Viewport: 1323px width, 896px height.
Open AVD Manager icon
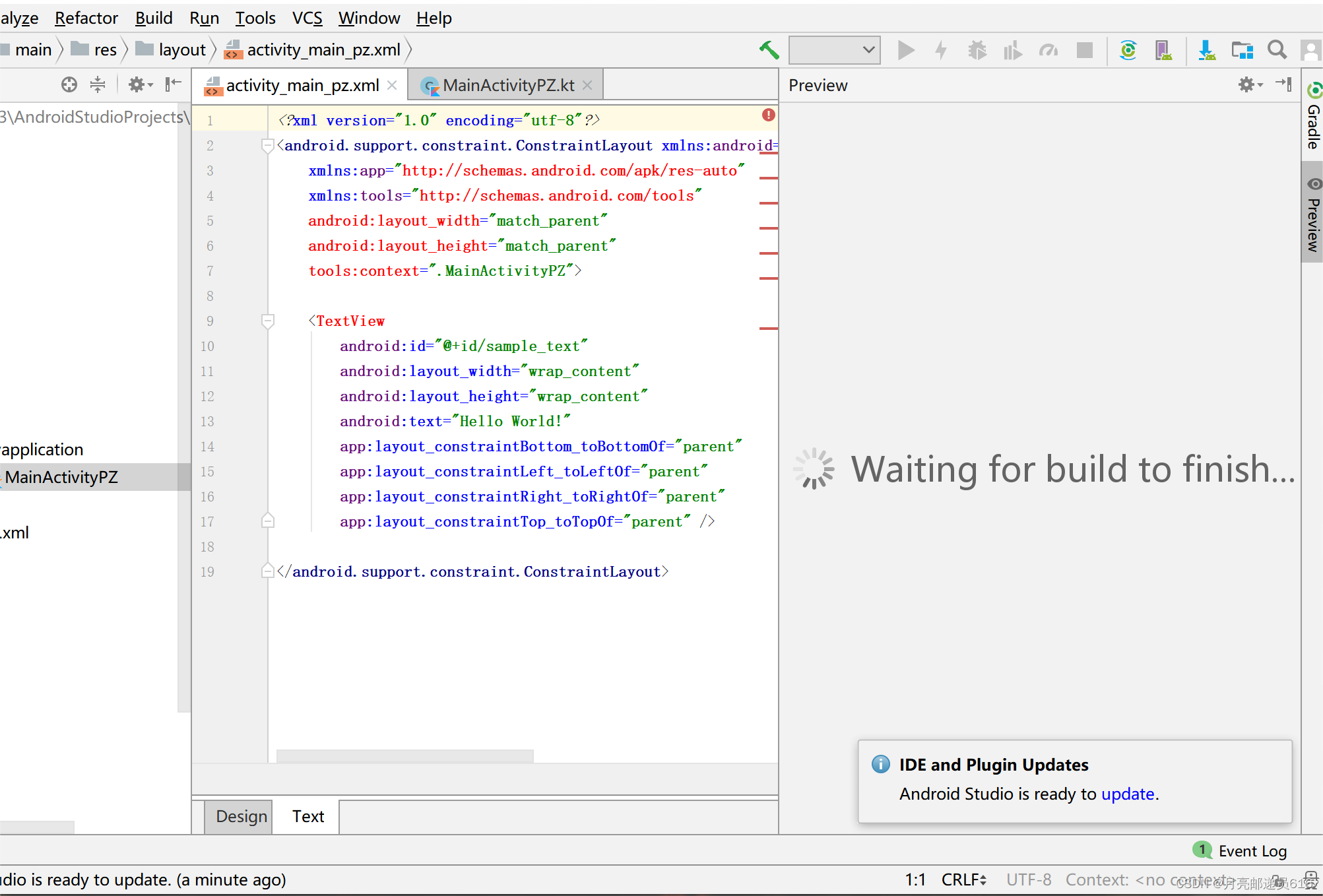tap(1163, 50)
